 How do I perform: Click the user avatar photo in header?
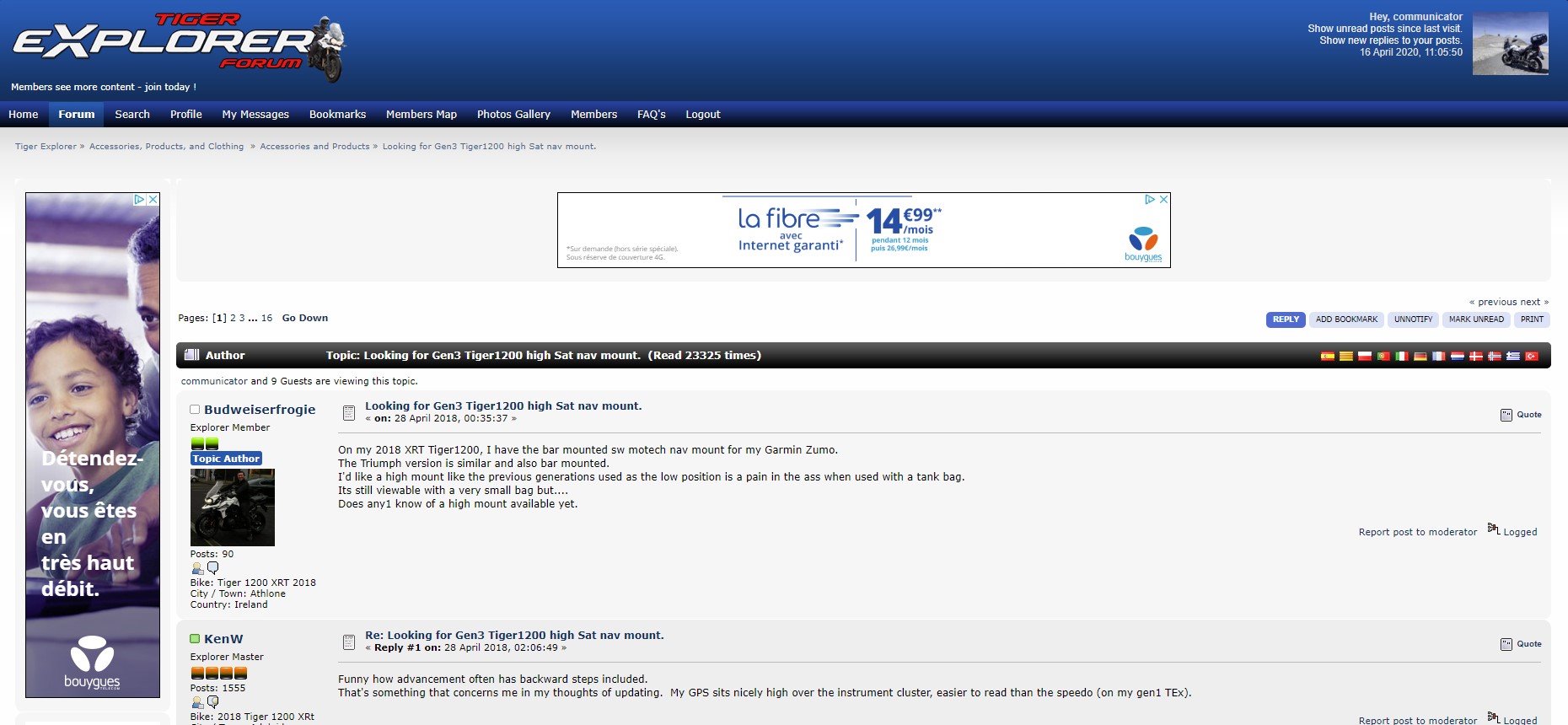(x=1511, y=43)
